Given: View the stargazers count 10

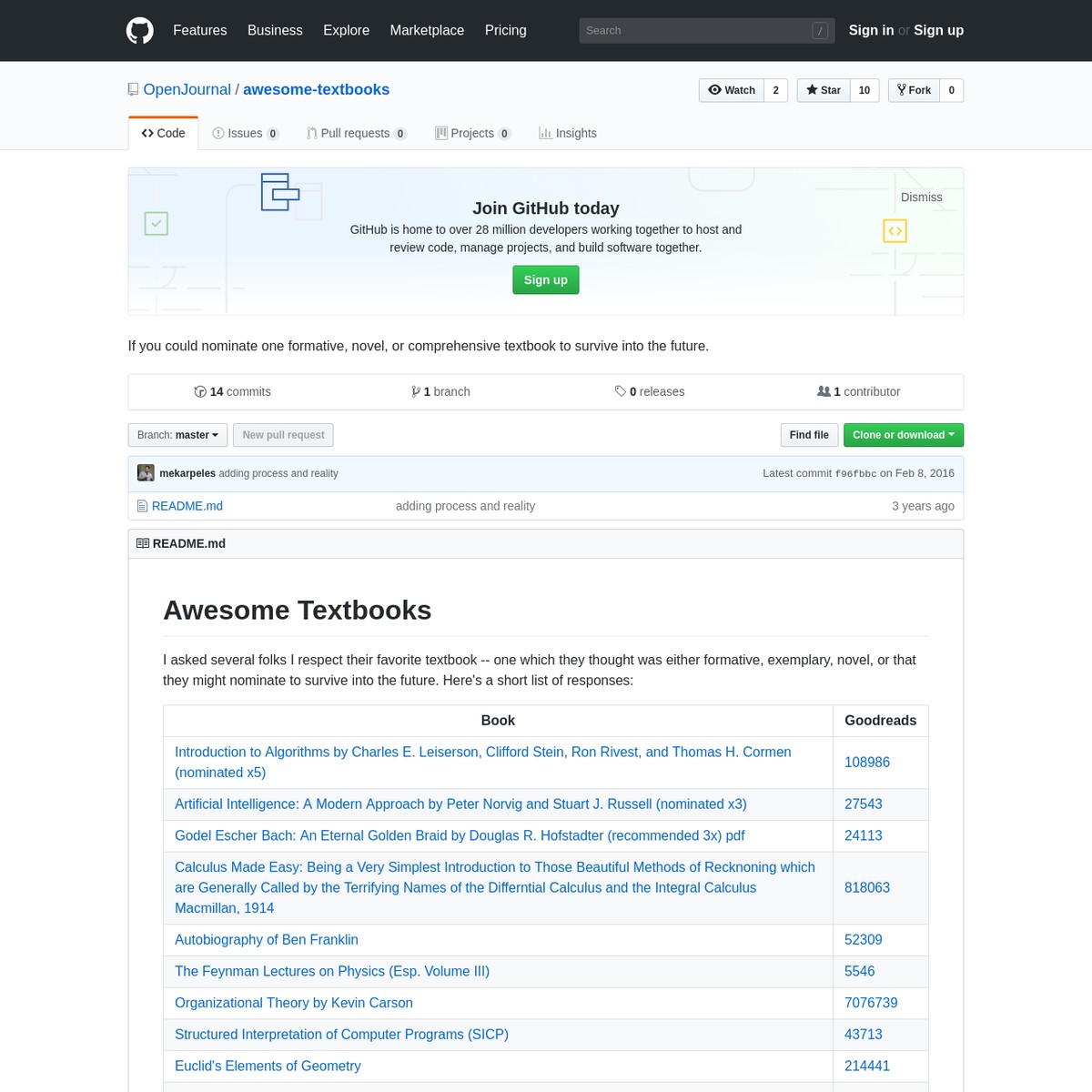Looking at the screenshot, I should 864,90.
